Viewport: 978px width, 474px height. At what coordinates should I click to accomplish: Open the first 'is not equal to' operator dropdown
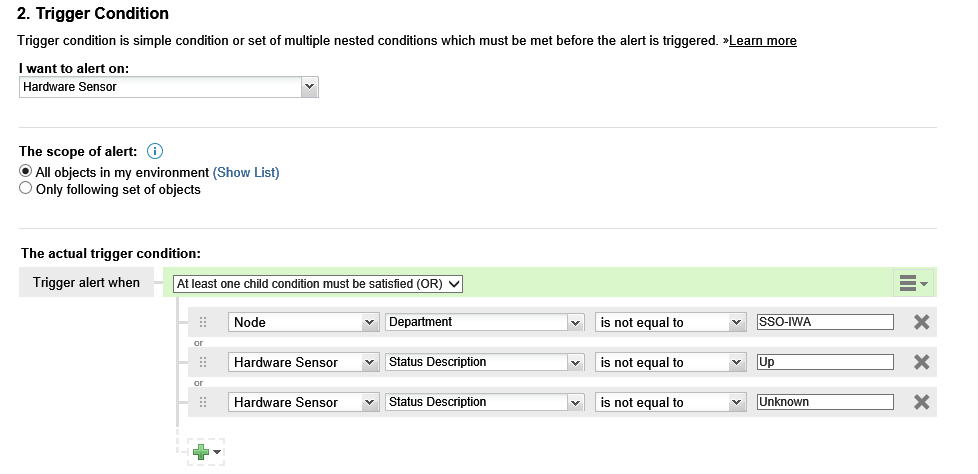pos(671,322)
